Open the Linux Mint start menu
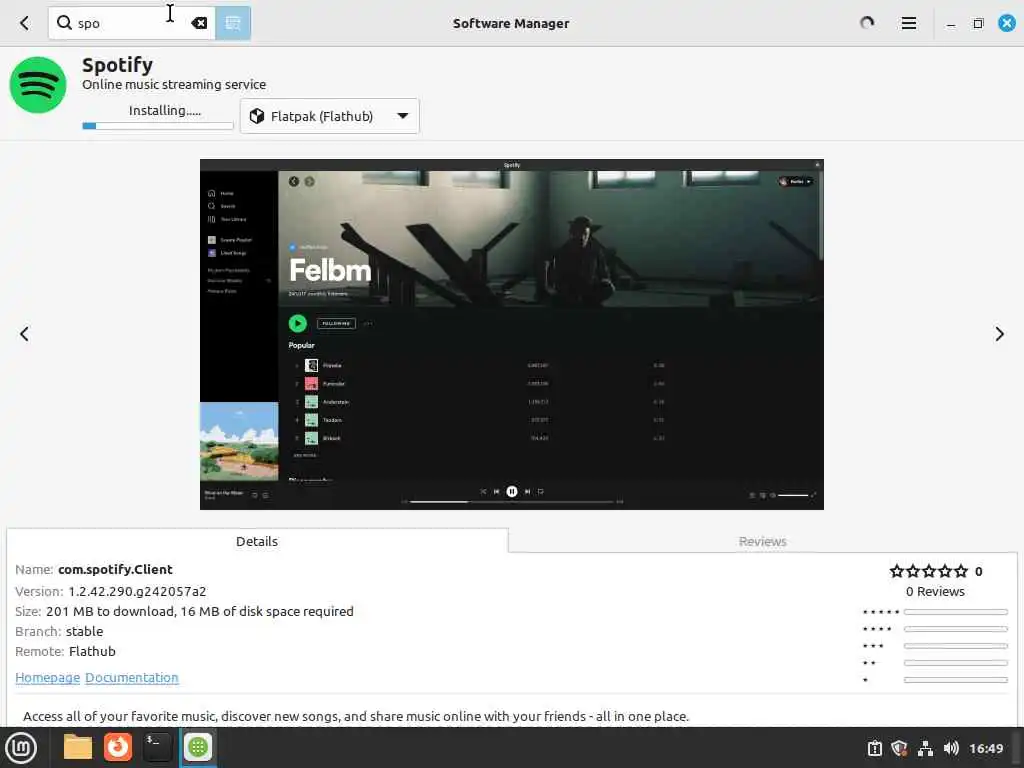 [21, 748]
